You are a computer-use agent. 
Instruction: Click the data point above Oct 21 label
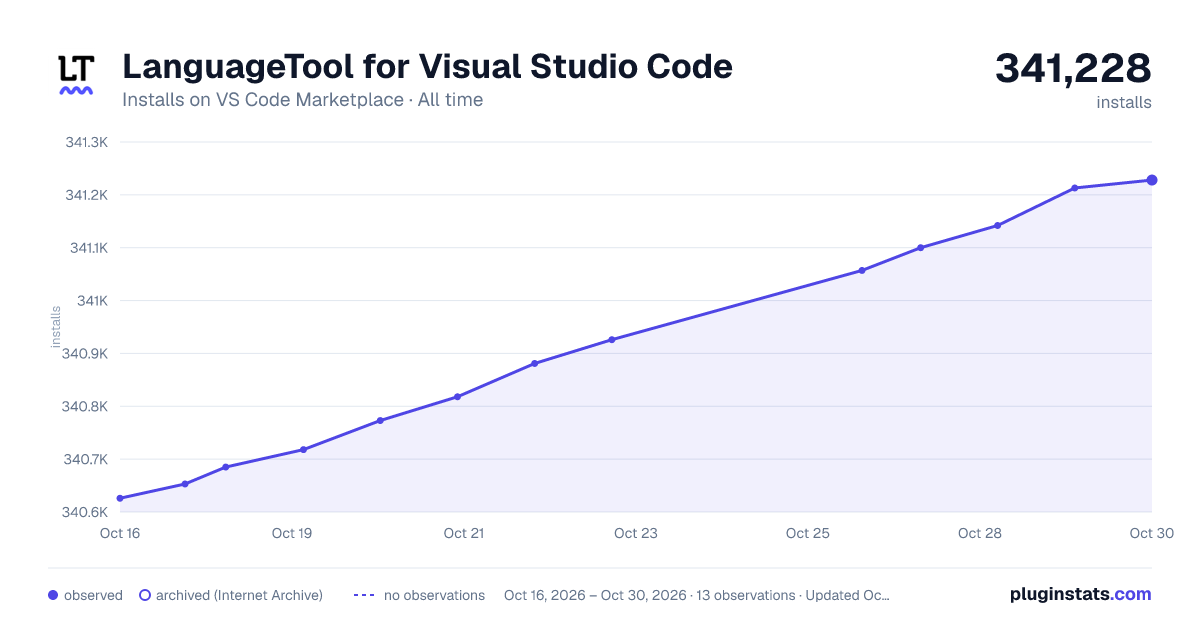coord(457,397)
